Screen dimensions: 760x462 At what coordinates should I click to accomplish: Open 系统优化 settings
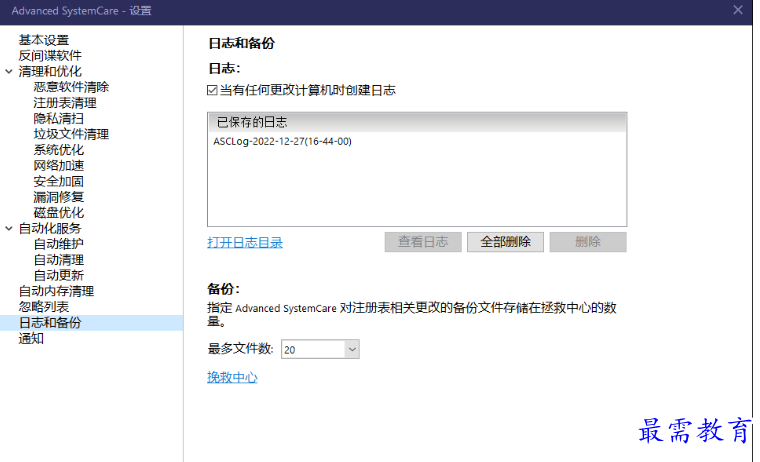pyautogui.click(x=59, y=150)
